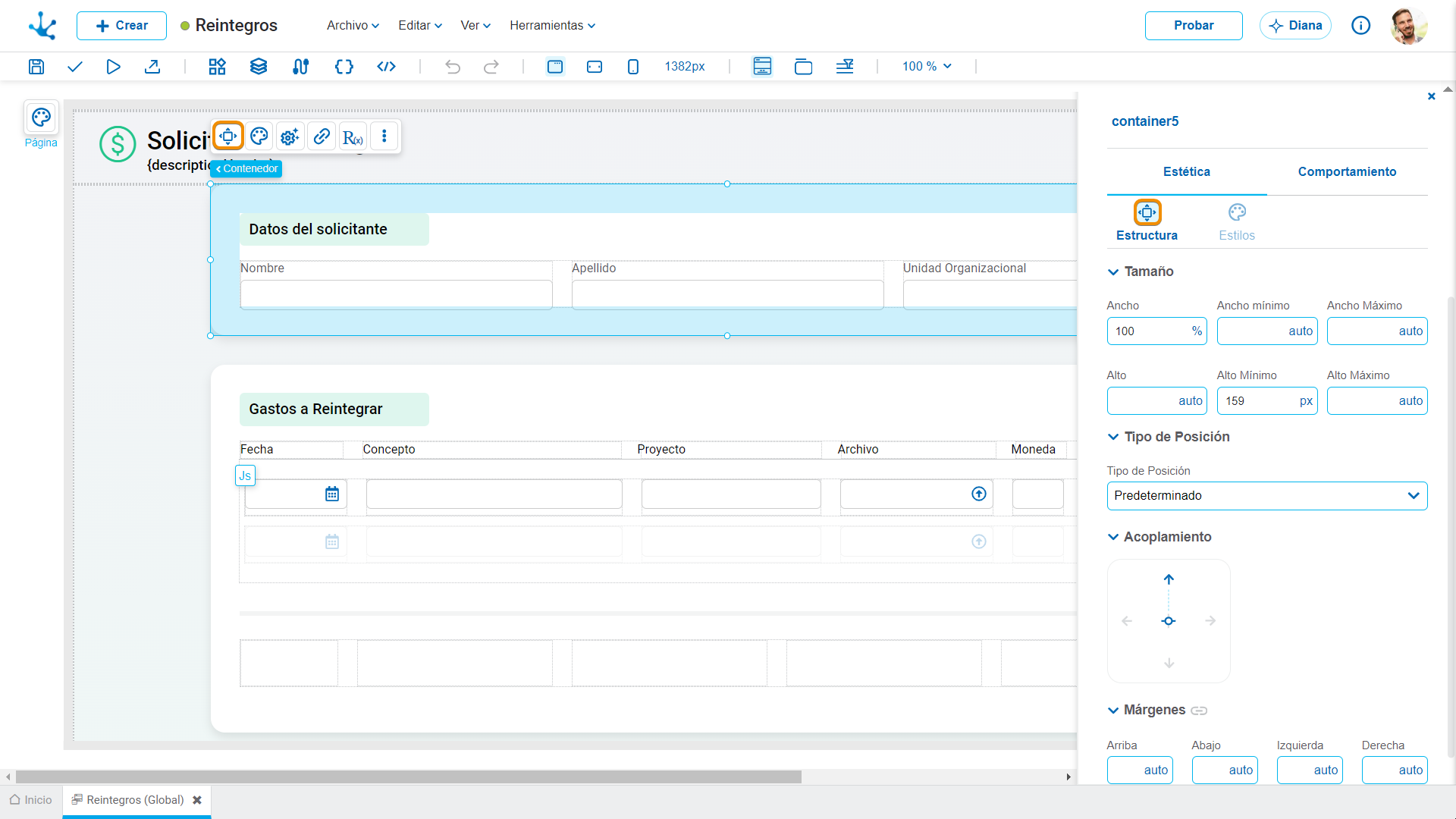Click the R(x) rules icon
The height and width of the screenshot is (819, 1456).
353,136
